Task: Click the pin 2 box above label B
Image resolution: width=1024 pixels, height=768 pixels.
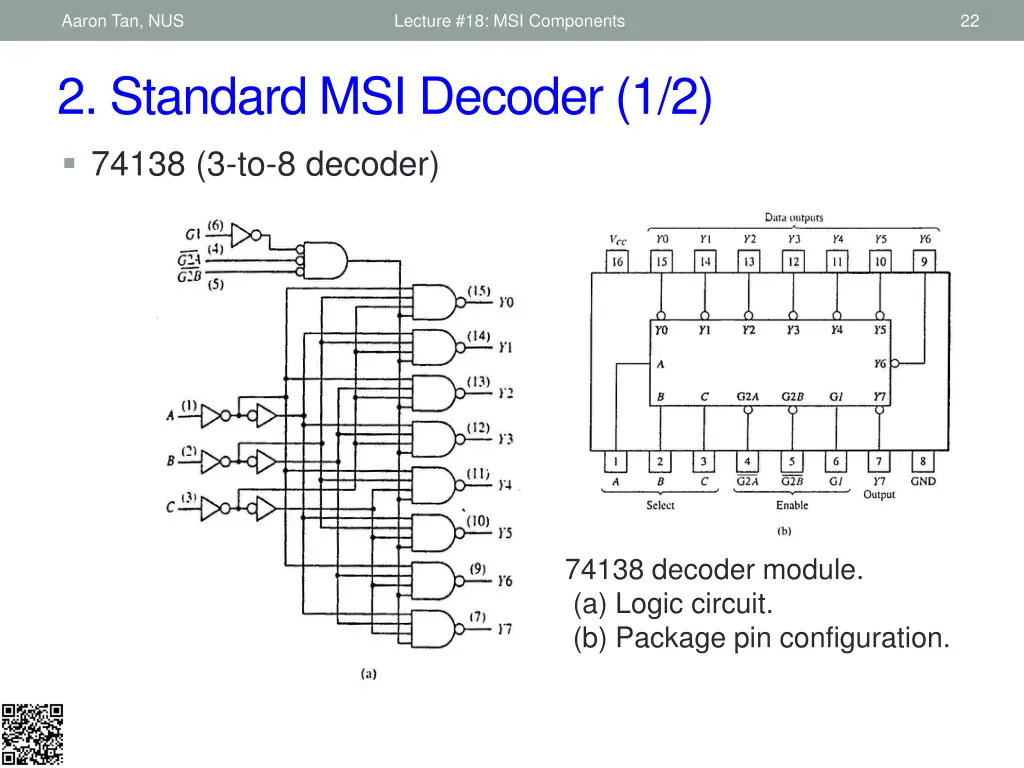Action: point(660,462)
